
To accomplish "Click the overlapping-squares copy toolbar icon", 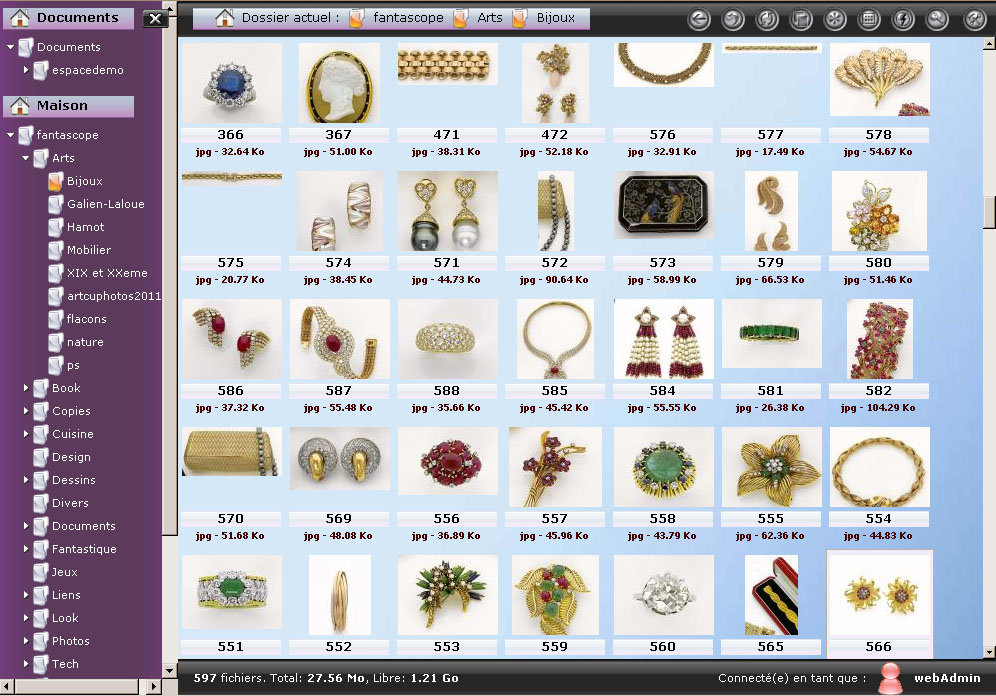I will pyautogui.click(x=801, y=20).
